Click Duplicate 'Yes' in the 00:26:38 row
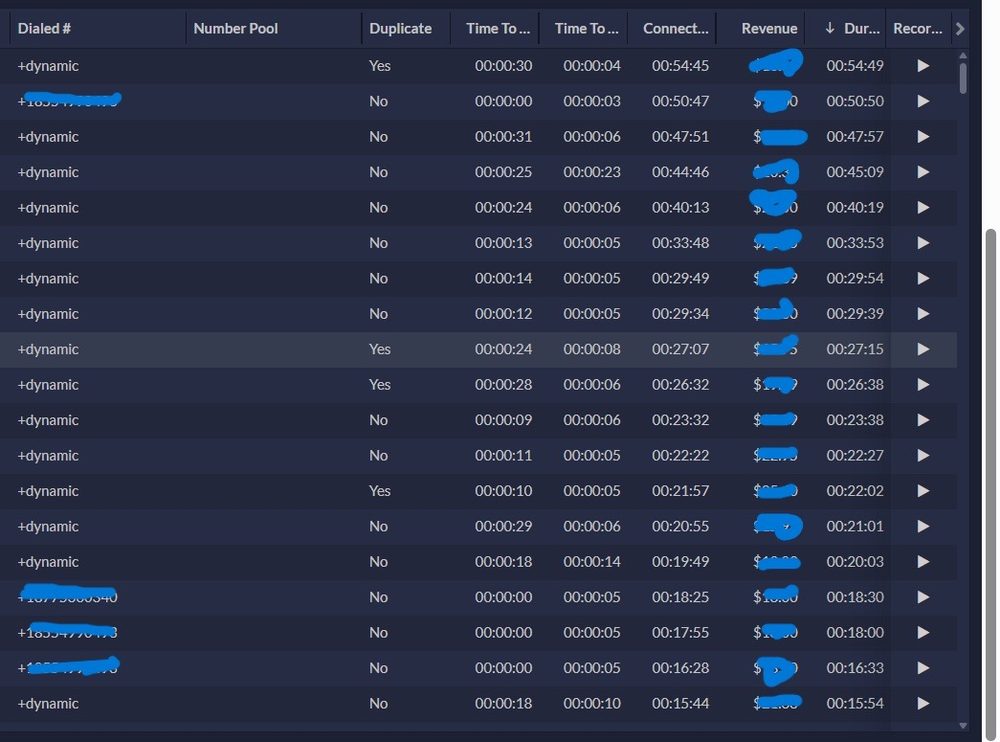The image size is (1000, 742). pos(379,385)
